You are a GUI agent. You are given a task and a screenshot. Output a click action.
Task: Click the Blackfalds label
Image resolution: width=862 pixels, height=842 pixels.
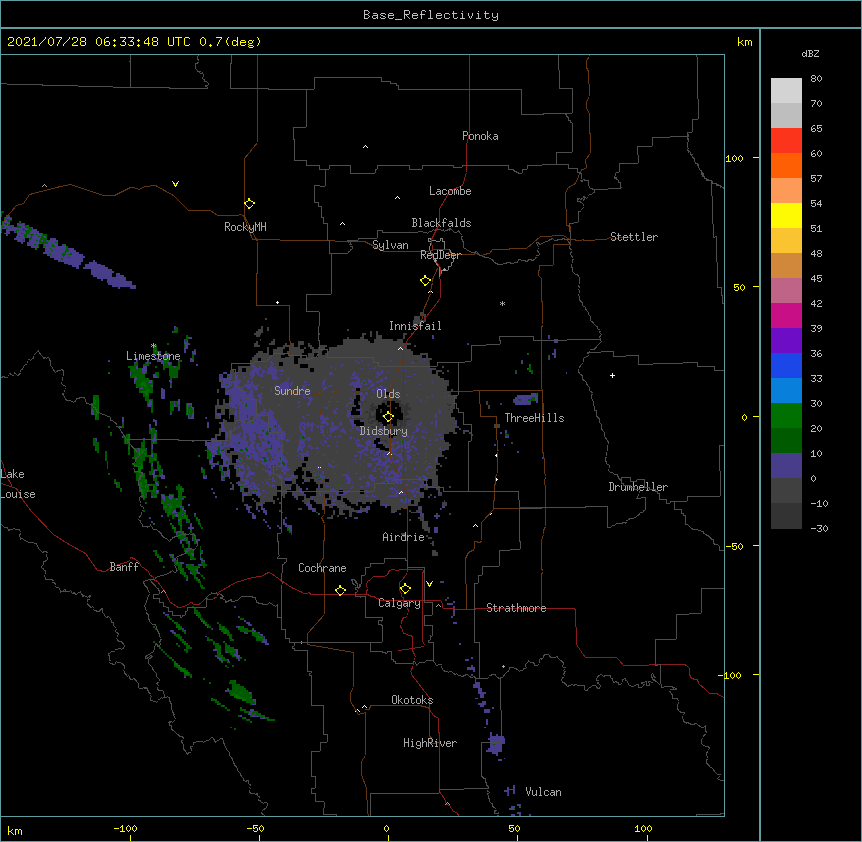[x=441, y=223]
